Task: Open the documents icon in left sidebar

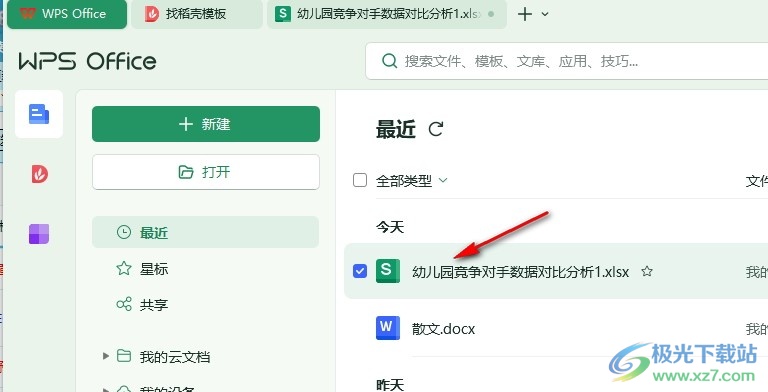Action: click(39, 114)
